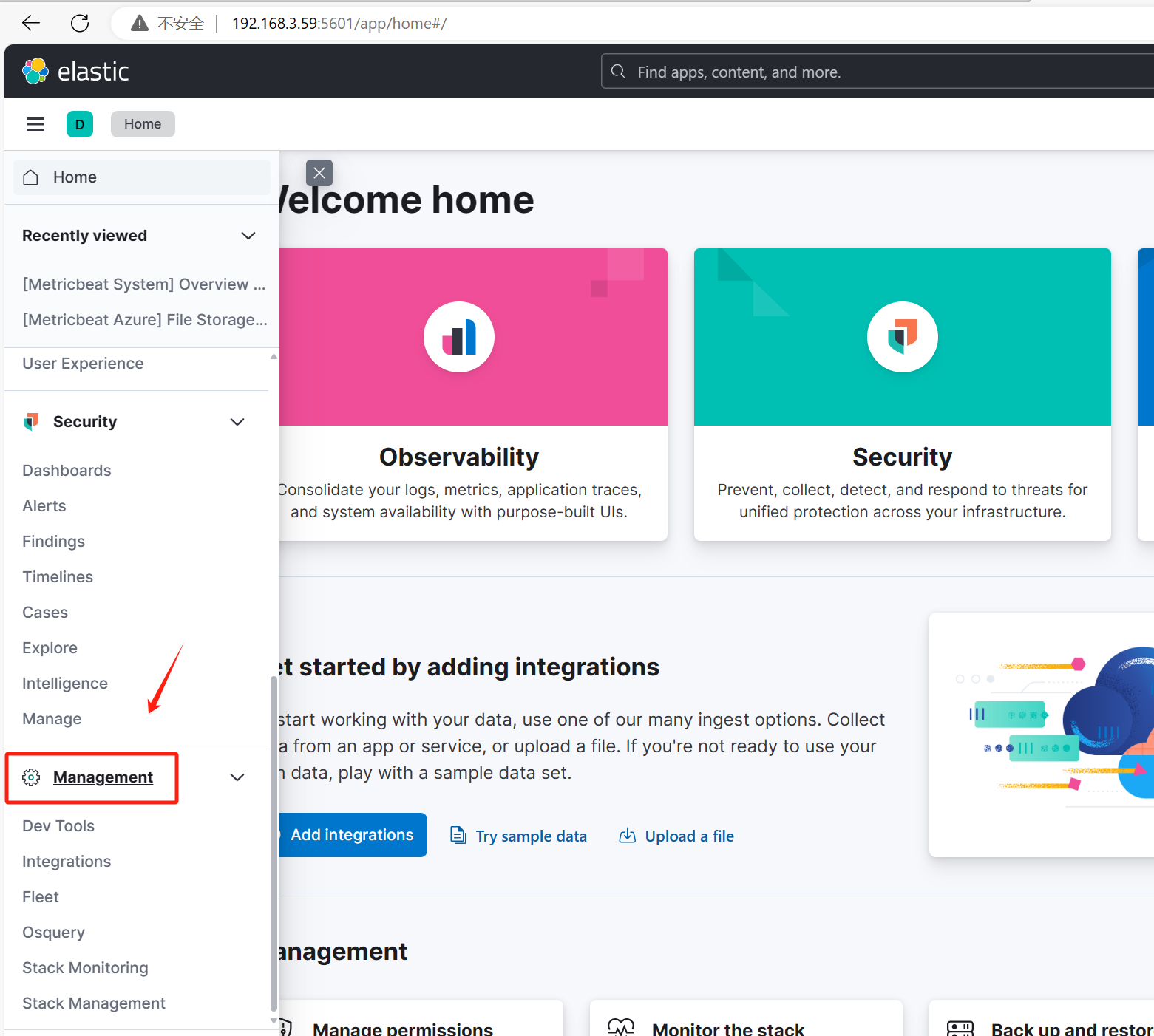Open Dev Tools

click(58, 826)
